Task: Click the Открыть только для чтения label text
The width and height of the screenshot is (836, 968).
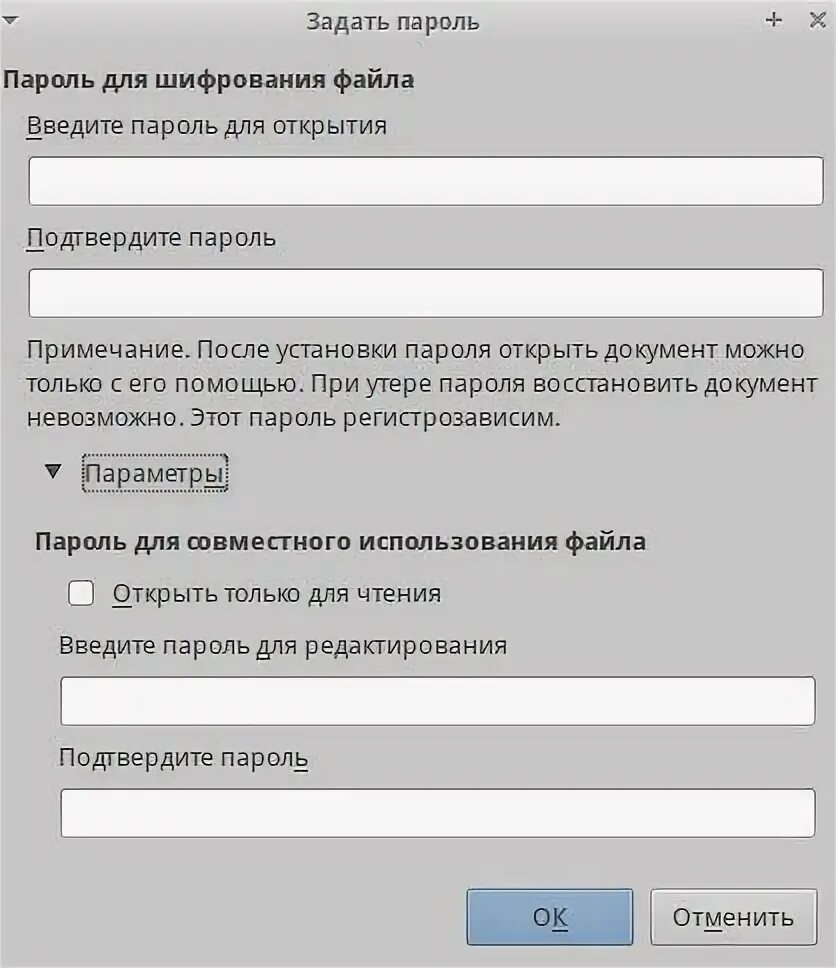Action: [277, 593]
